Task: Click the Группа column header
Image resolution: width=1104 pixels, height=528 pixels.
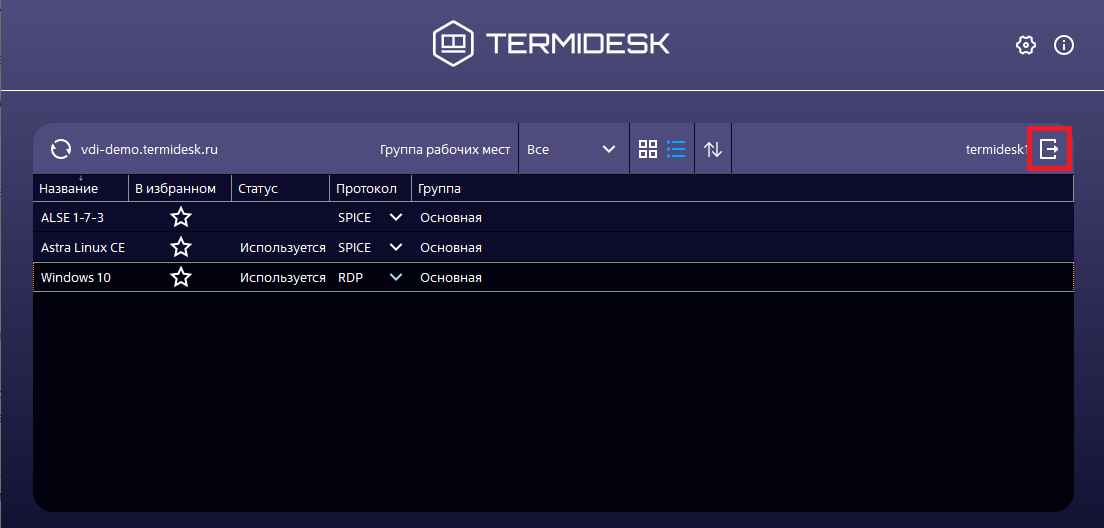Action: pyautogui.click(x=439, y=188)
